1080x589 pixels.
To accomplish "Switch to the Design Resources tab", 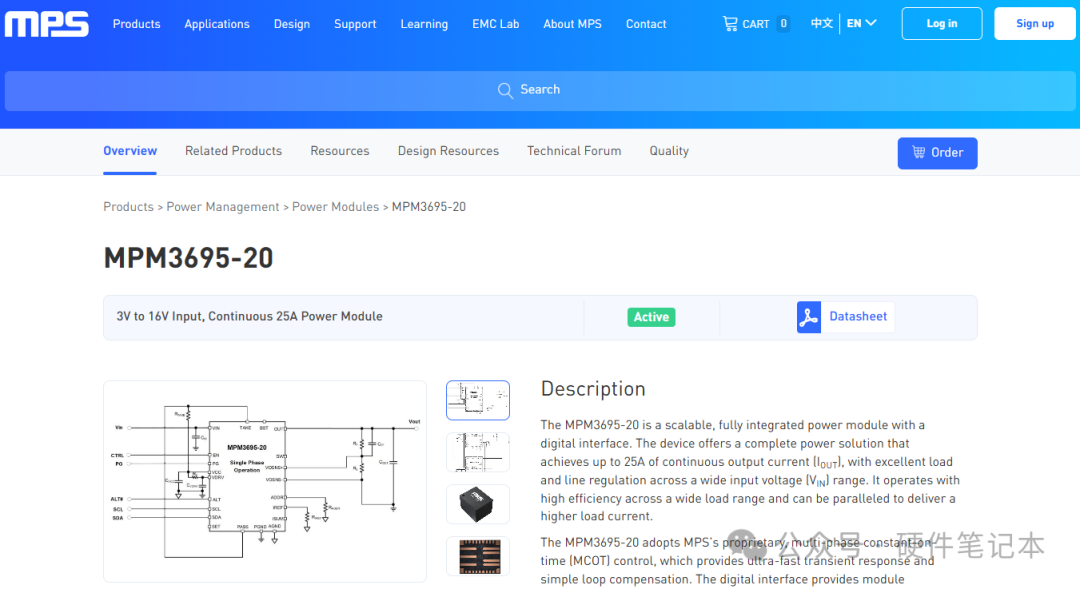I will click(448, 151).
